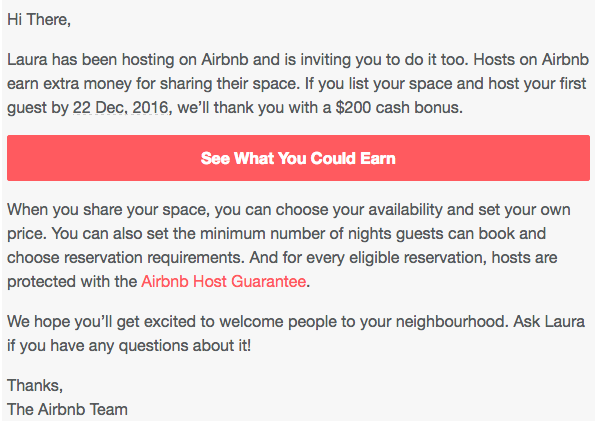Click the phrase minimum number of nights

point(290,234)
